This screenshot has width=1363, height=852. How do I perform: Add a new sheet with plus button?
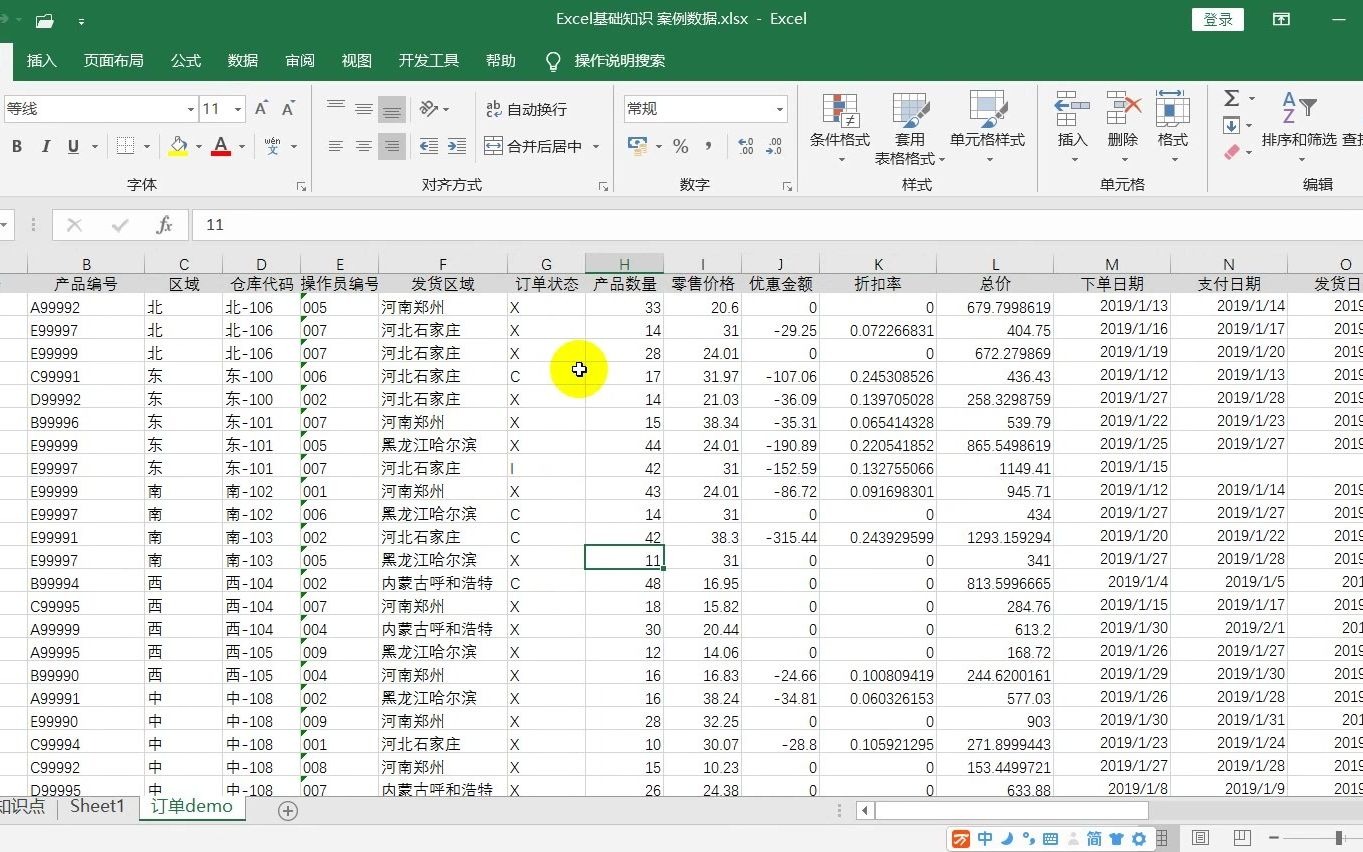pyautogui.click(x=288, y=811)
